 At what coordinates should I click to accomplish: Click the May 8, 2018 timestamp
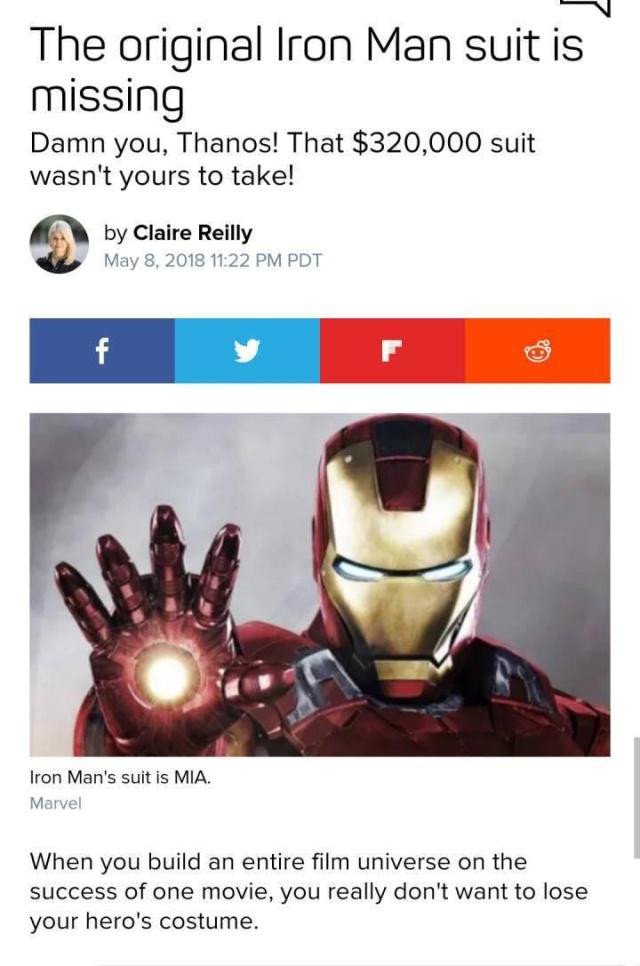[x=213, y=261]
